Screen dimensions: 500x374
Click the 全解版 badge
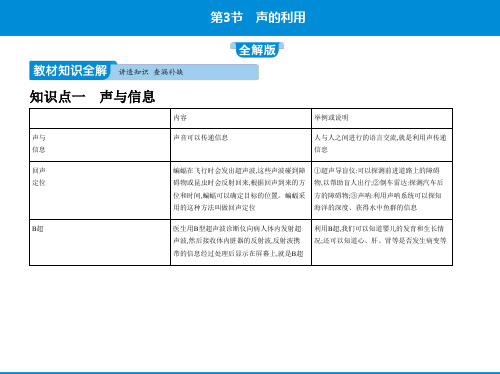(x=257, y=50)
